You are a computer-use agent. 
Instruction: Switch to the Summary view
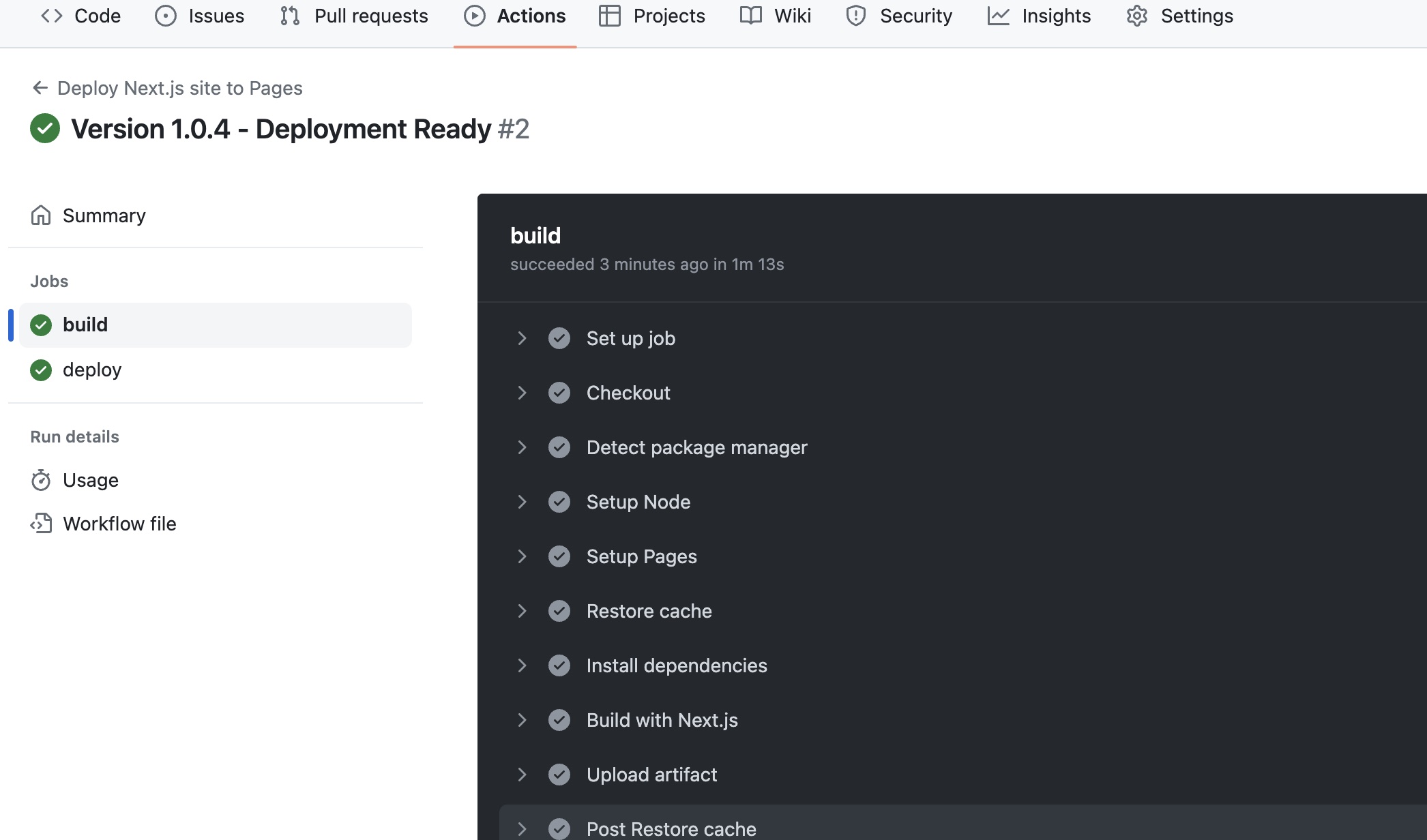coord(104,215)
